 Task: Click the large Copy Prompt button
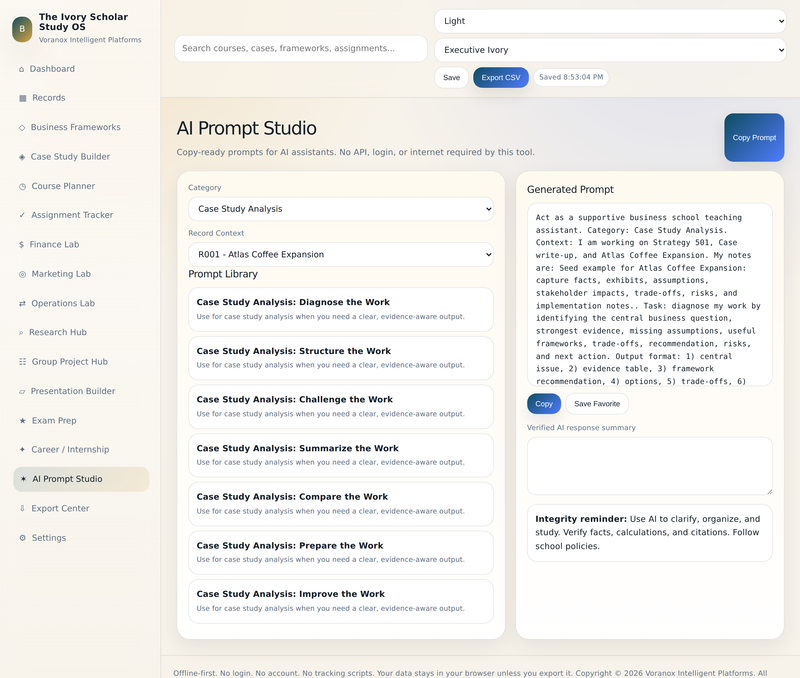[754, 137]
